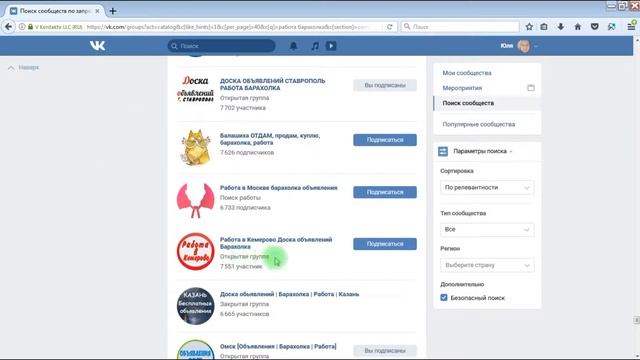Viewport: 640px width, 360px height.
Task: Click the 'Поиск работы' label
Action: point(240,198)
